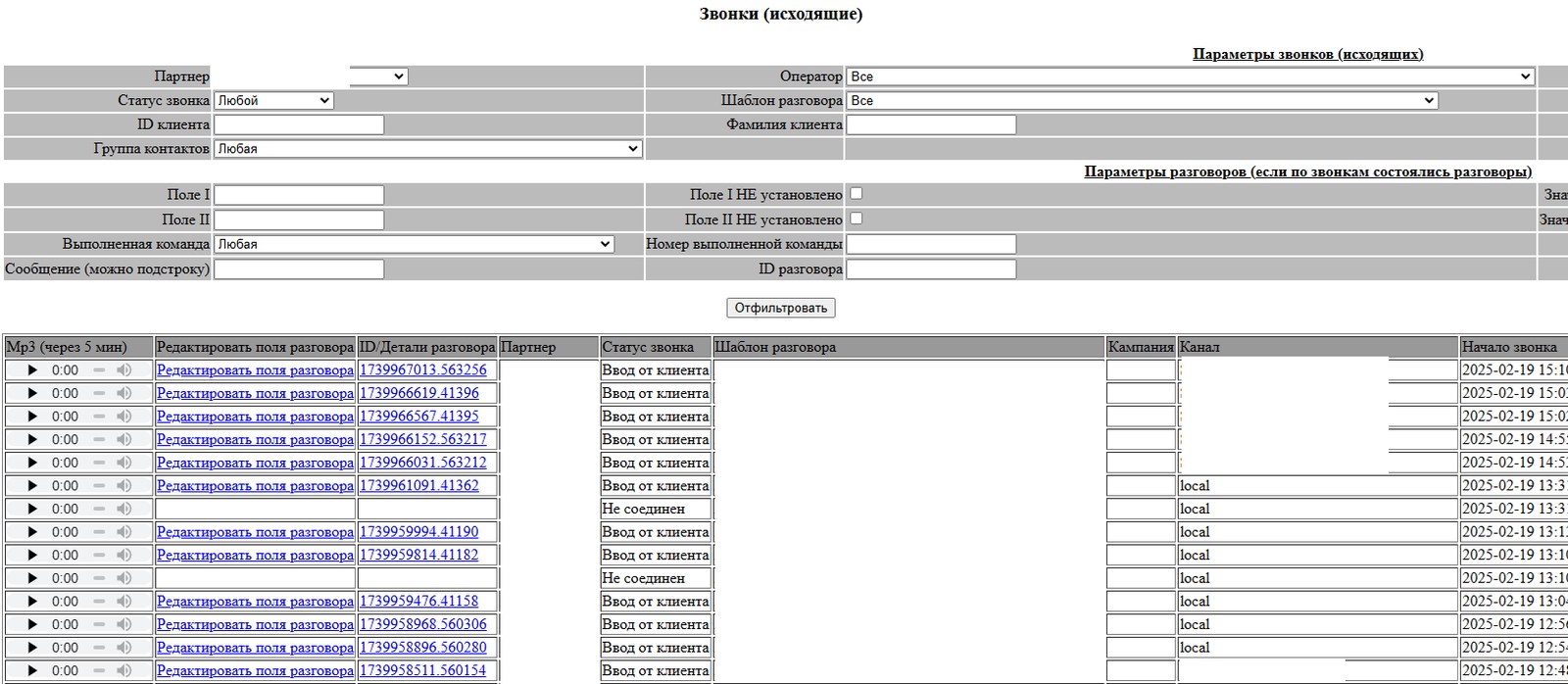Click the volume icon in the 1739958968.560306 row

point(124,624)
